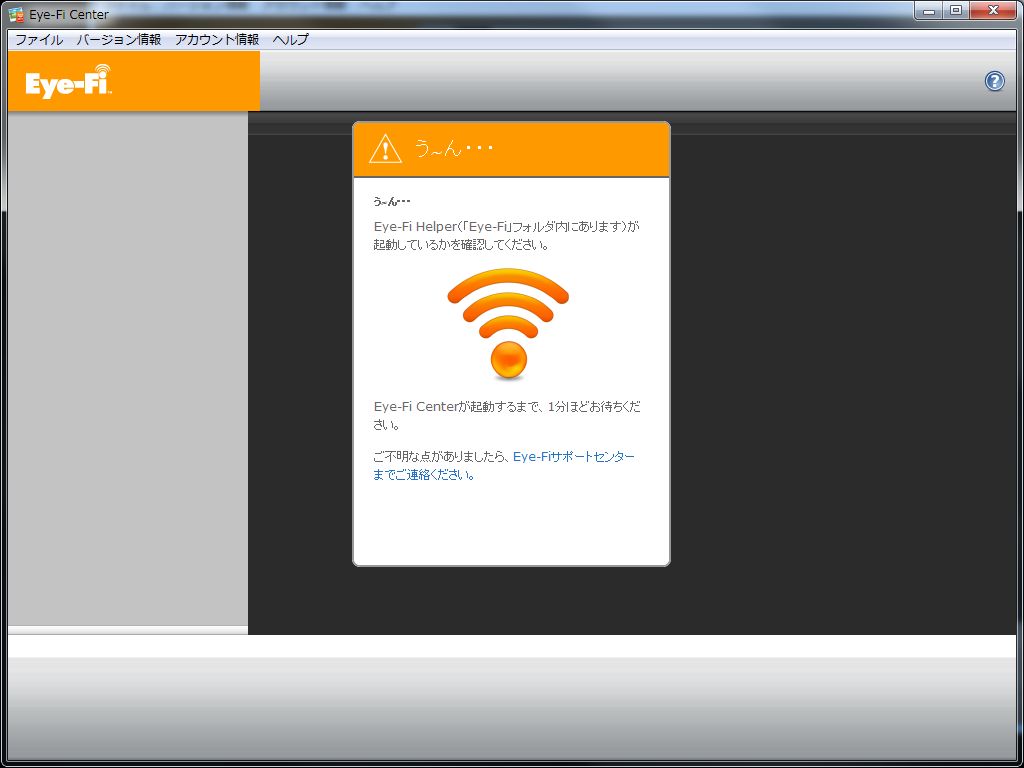
Task: Open the ファイル menu
Action: pyautogui.click(x=39, y=40)
